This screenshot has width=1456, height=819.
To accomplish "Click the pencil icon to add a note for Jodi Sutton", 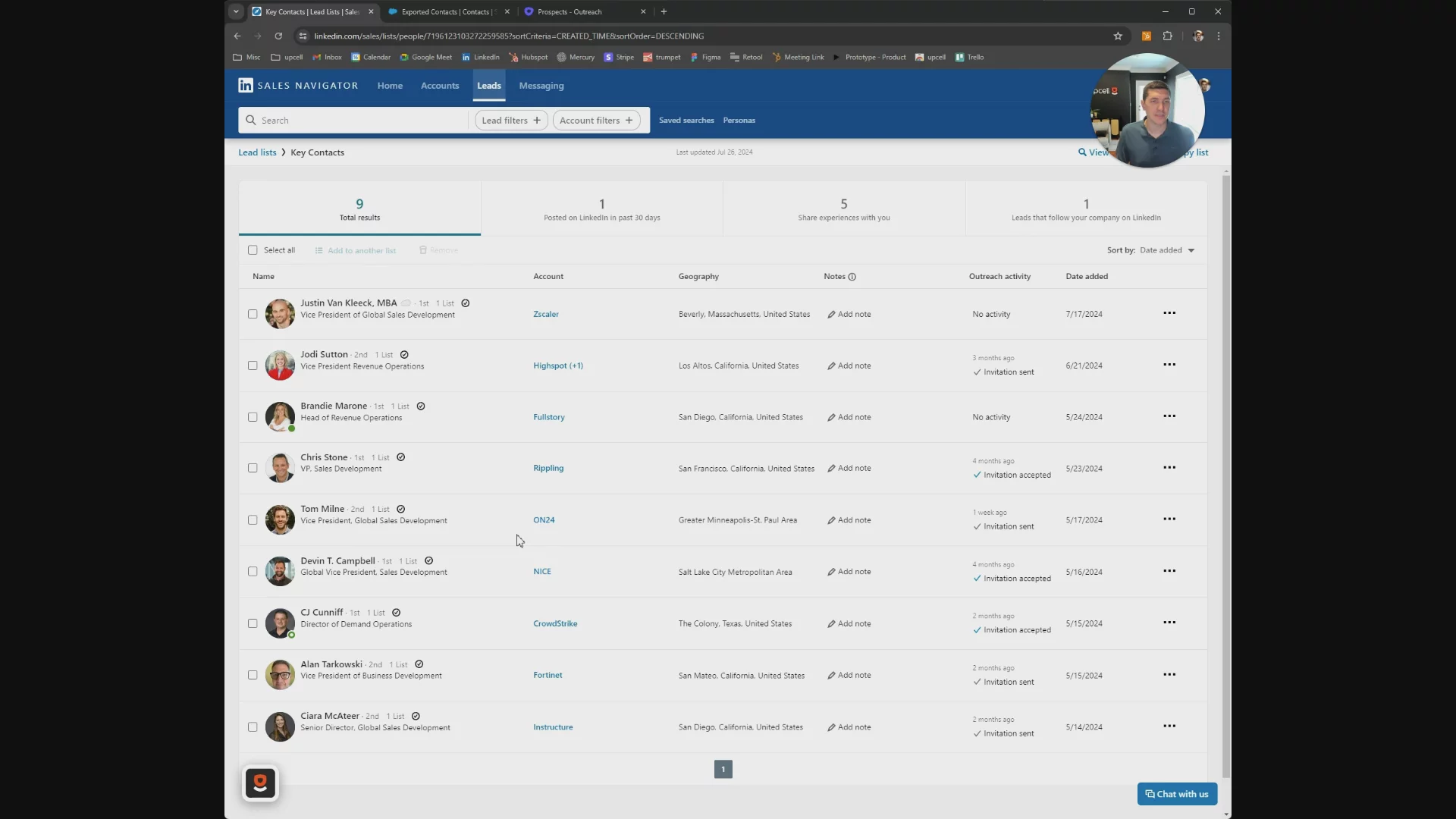I will click(831, 366).
